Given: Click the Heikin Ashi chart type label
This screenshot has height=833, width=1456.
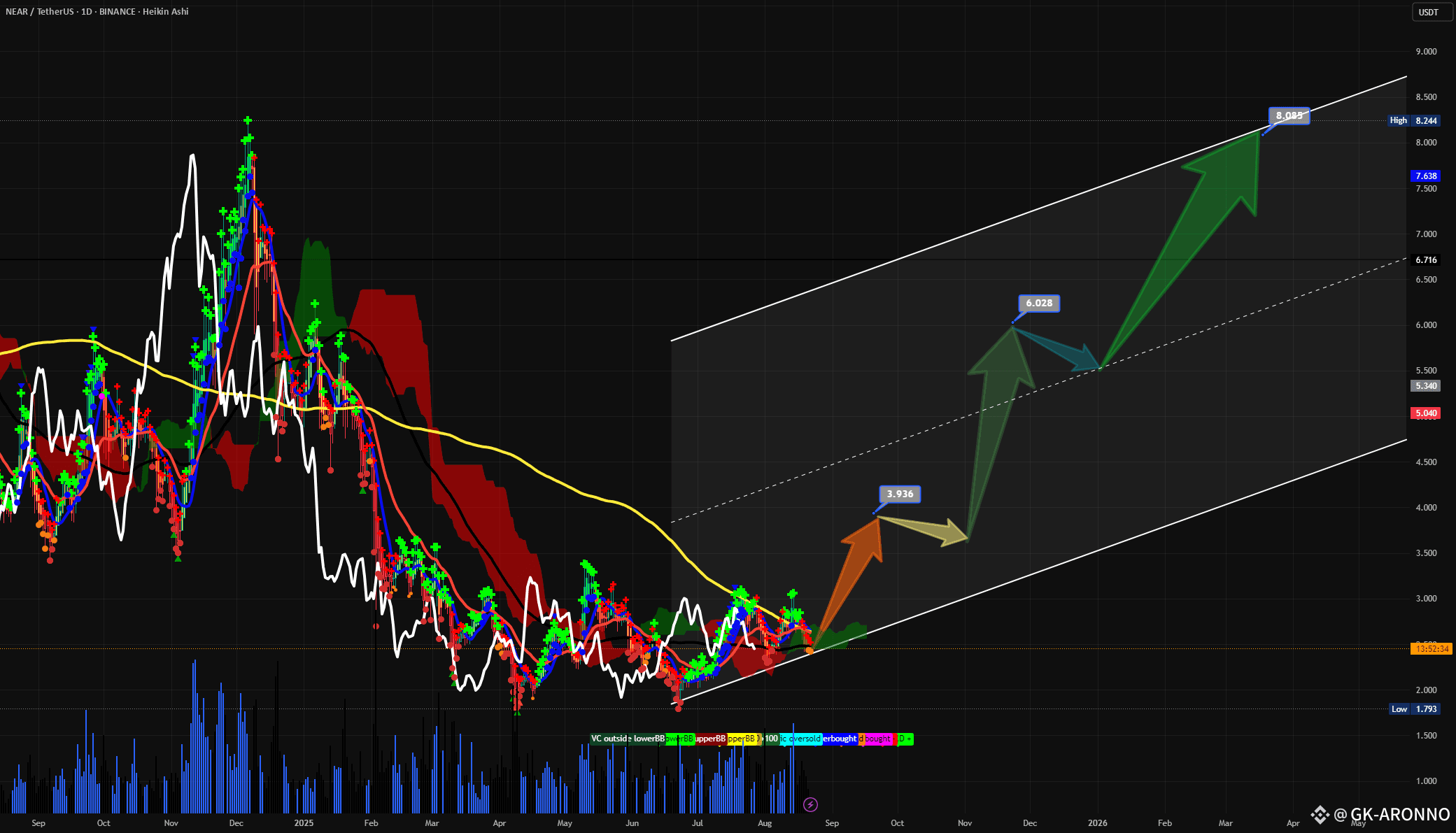Looking at the screenshot, I should (x=166, y=12).
